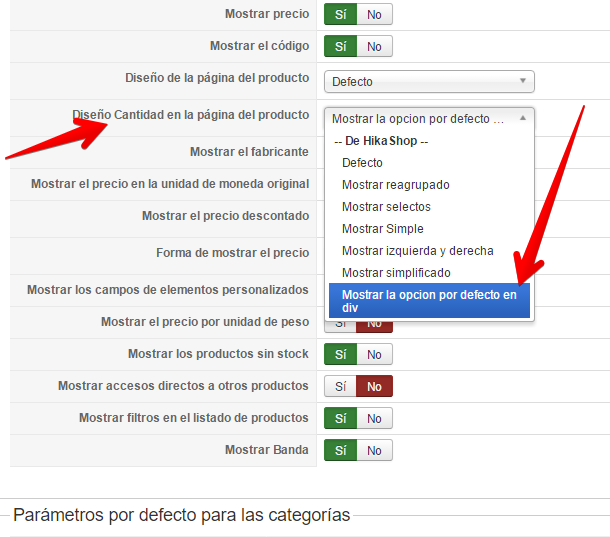Select Defecto option in open list

pyautogui.click(x=362, y=163)
